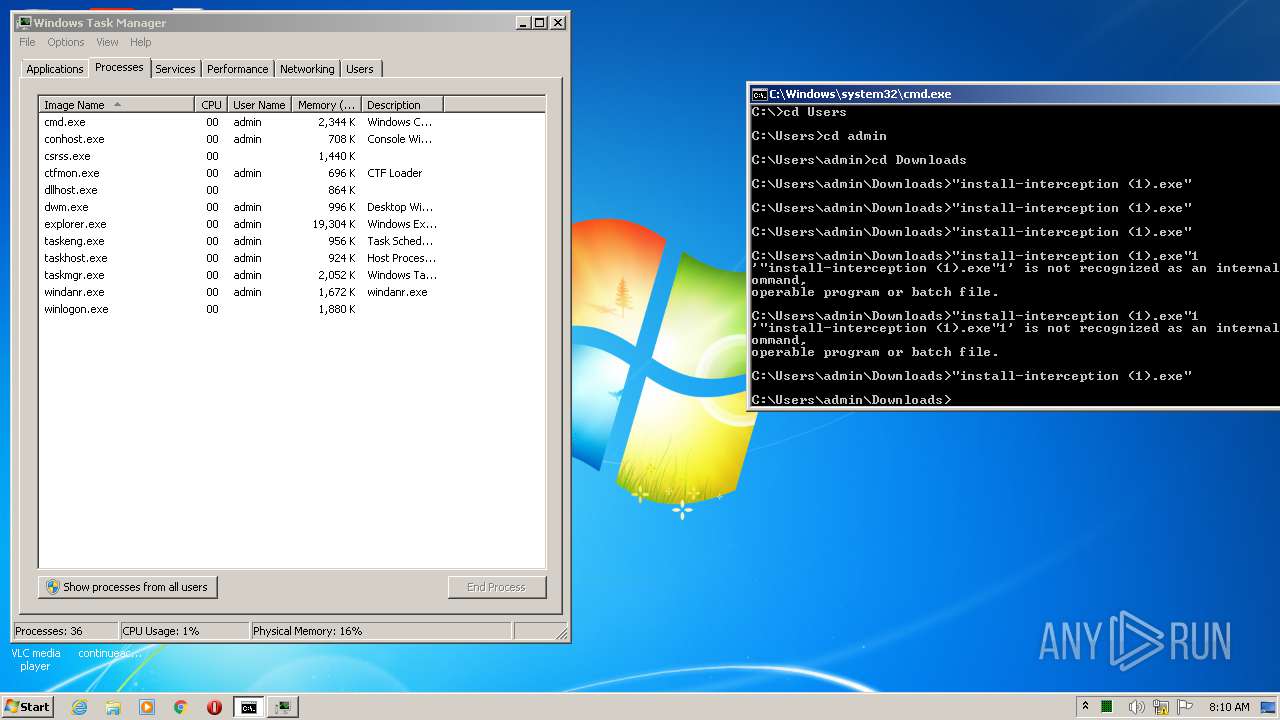The height and width of the screenshot is (720, 1280).
Task: Click the shield icon on Show processes button
Action: 53,587
